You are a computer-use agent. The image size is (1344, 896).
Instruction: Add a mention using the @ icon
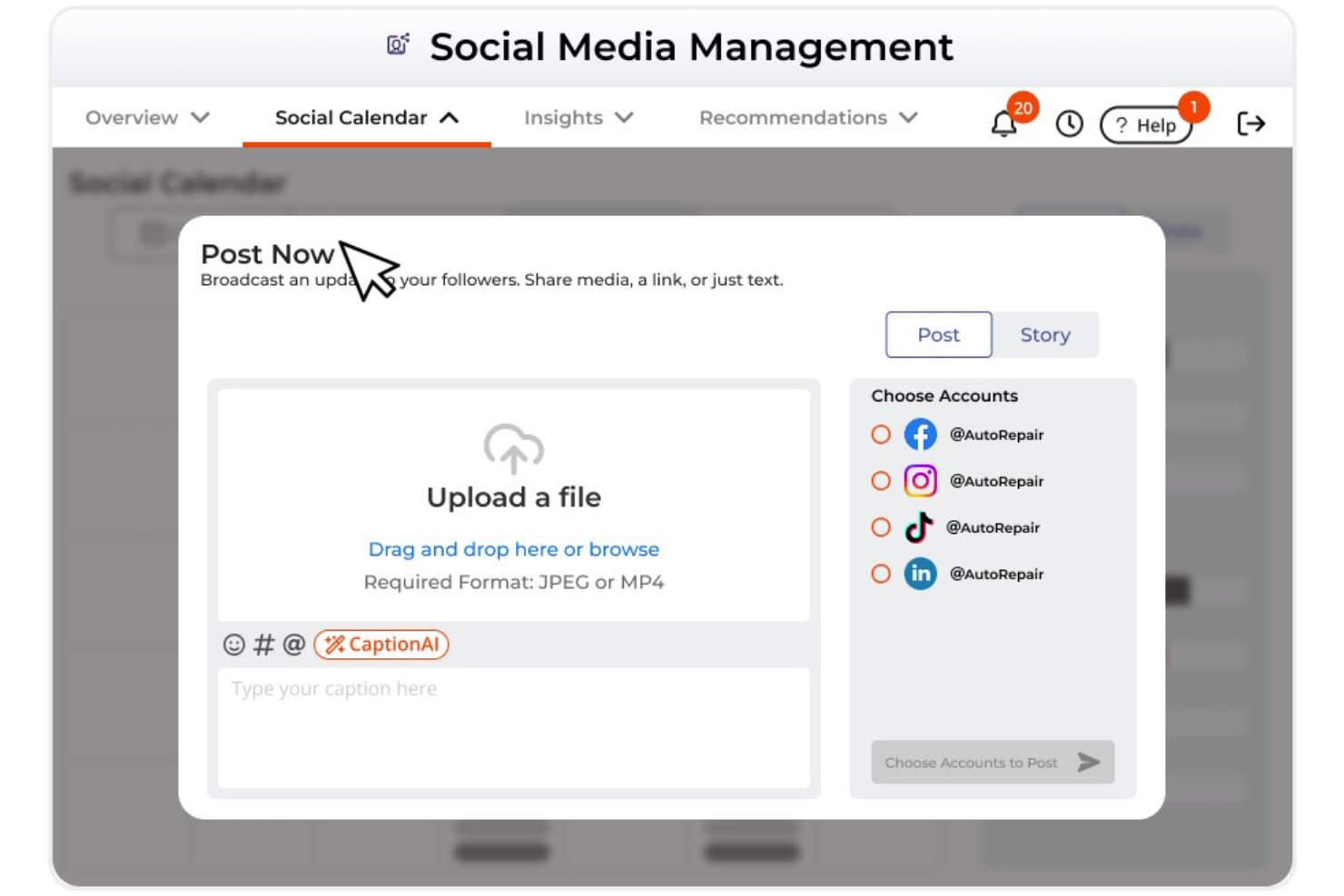(x=292, y=645)
